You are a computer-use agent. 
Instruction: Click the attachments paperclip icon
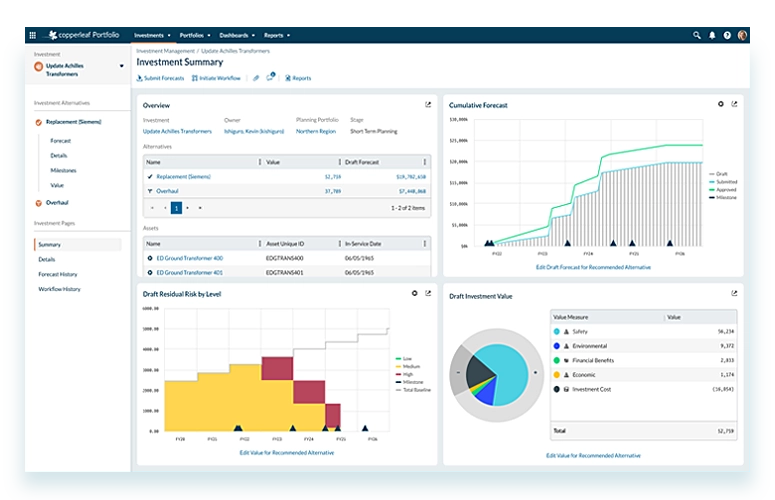(x=256, y=78)
